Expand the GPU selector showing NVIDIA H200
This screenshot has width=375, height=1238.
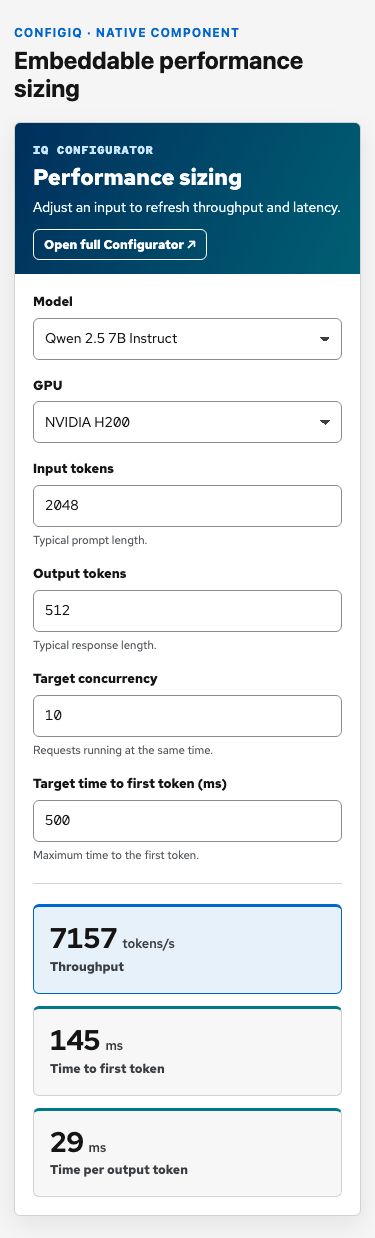187,422
